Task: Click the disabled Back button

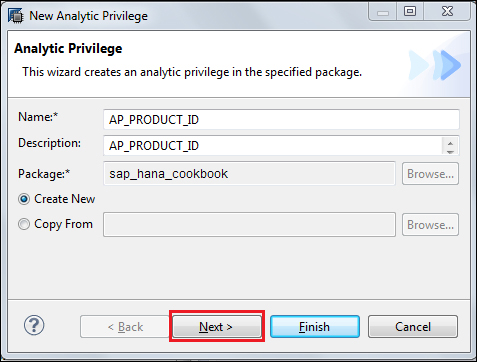Action: pos(125,327)
